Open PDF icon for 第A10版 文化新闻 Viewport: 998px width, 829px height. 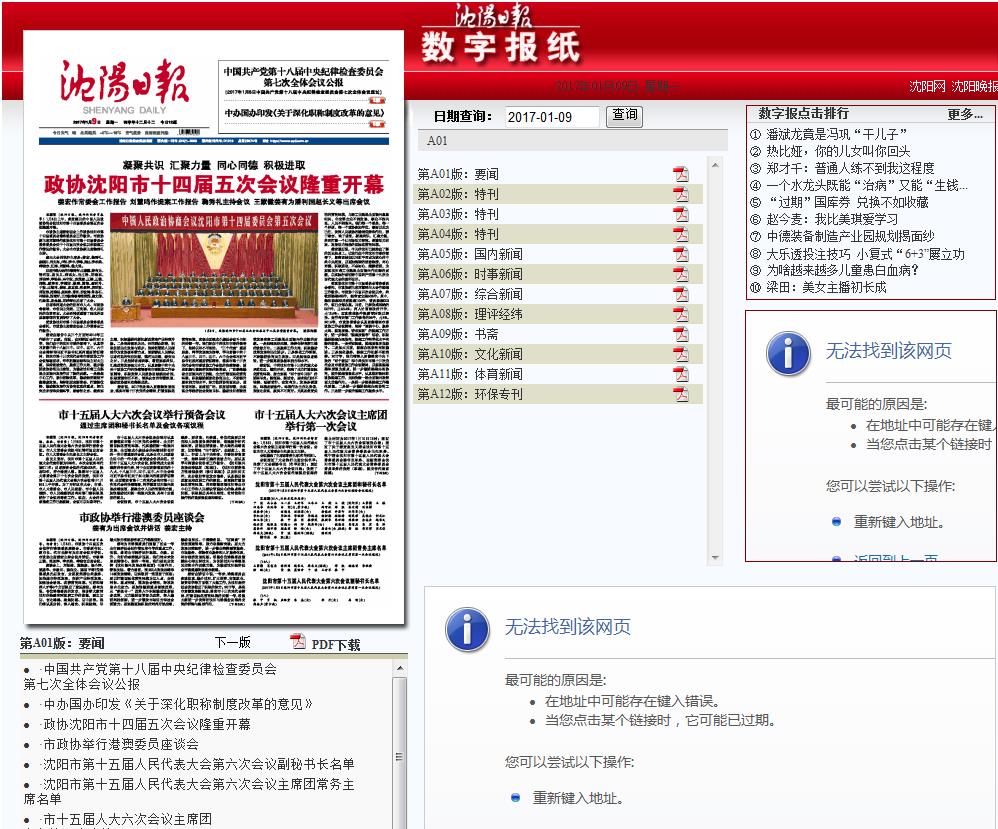[681, 354]
